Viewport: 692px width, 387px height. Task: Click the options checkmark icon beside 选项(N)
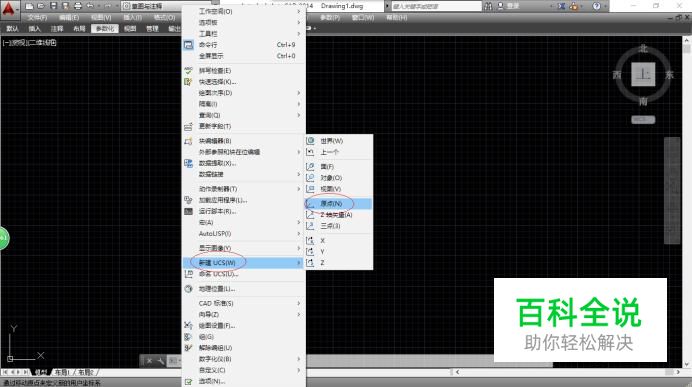tap(188, 381)
